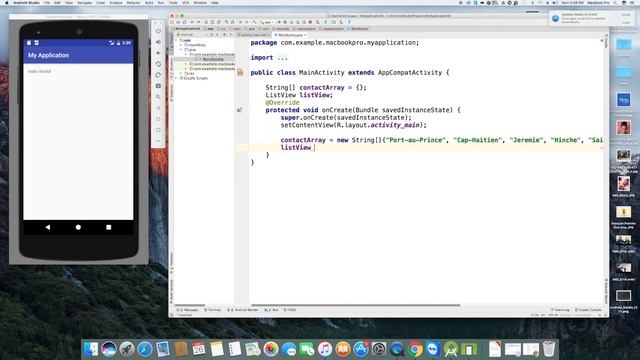Close the MainActivity.java editor tab

(305, 35)
